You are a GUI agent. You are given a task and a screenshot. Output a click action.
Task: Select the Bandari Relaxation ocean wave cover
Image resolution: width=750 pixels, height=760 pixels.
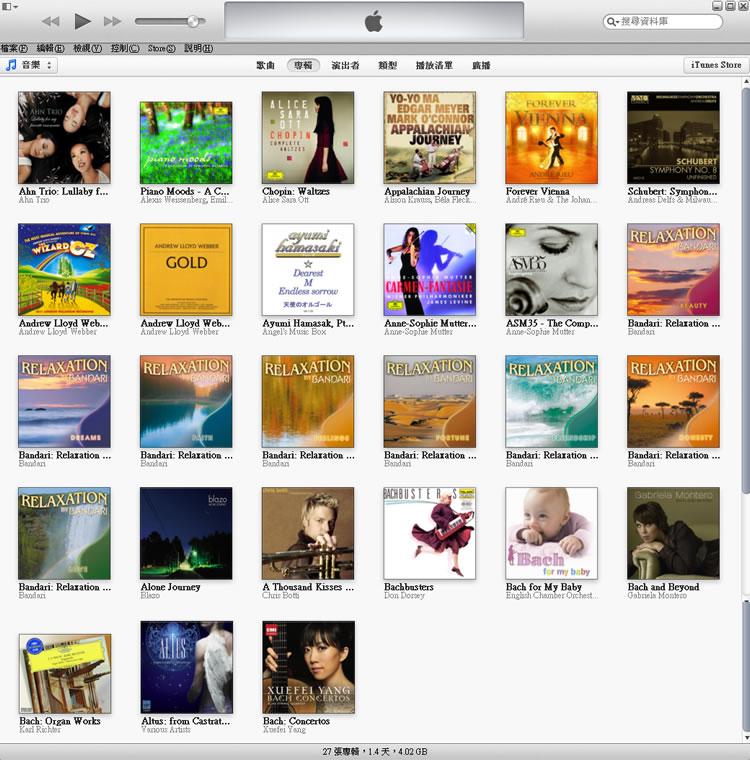coord(551,401)
